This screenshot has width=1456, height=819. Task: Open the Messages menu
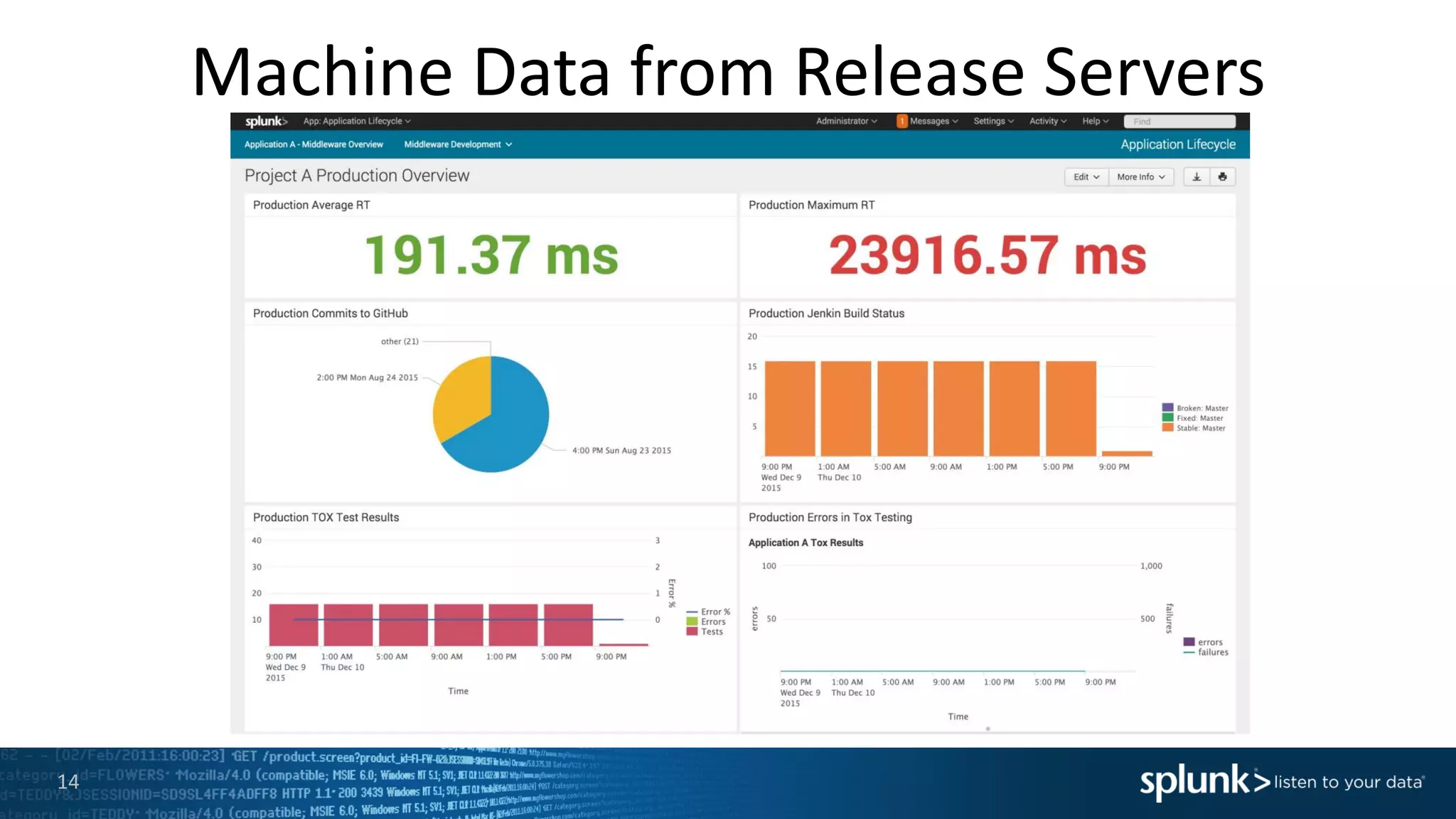(933, 122)
